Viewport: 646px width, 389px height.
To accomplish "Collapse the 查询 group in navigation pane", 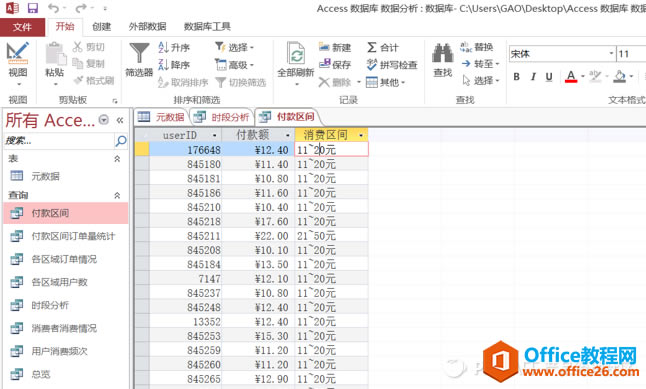I will [x=117, y=195].
